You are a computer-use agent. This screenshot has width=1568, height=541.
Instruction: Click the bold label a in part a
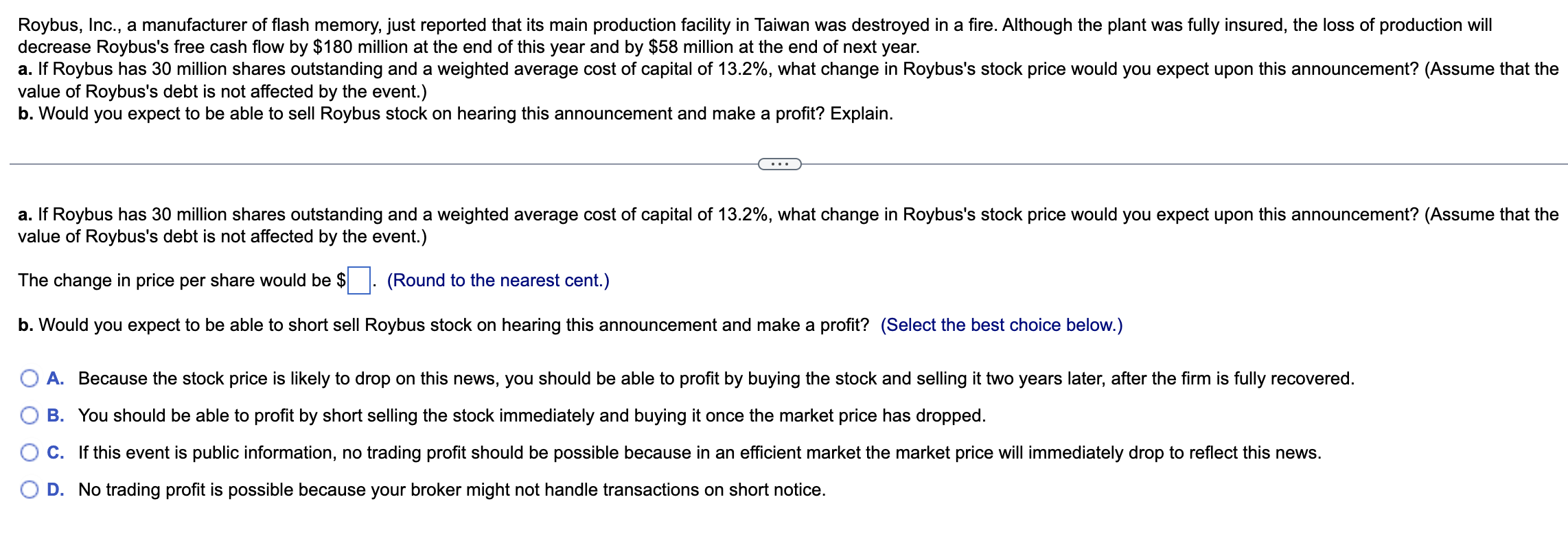[x=25, y=214]
